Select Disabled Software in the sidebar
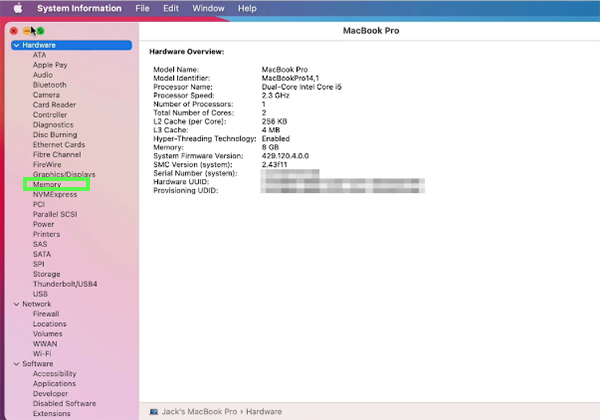Screen dimensions: 600x420 (x=64, y=404)
